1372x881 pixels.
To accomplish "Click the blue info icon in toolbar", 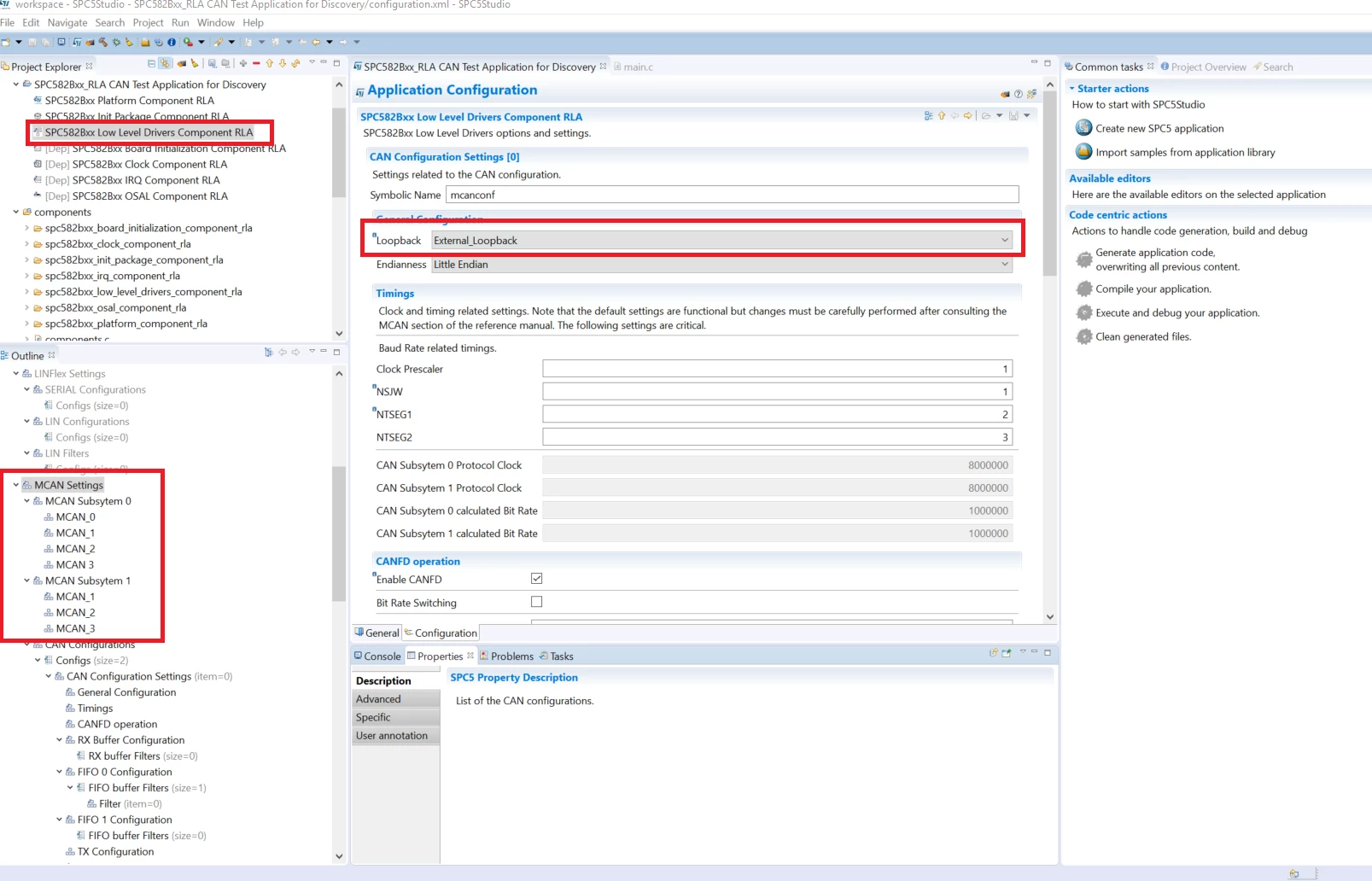I will click(172, 42).
